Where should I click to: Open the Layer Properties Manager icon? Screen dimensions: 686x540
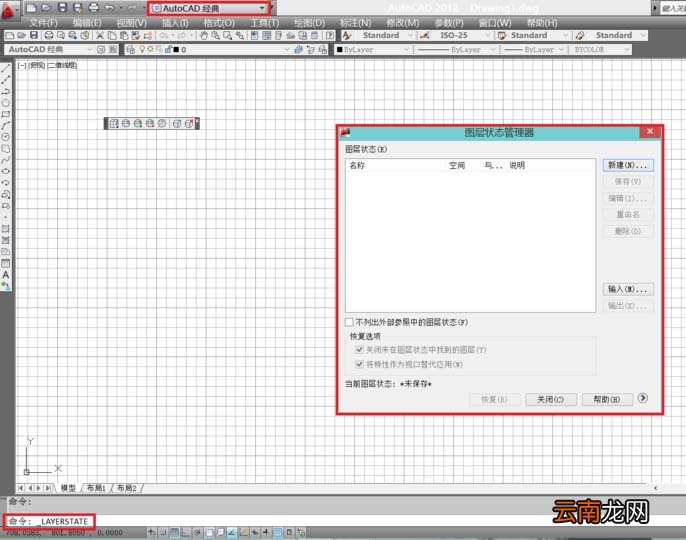[x=130, y=50]
